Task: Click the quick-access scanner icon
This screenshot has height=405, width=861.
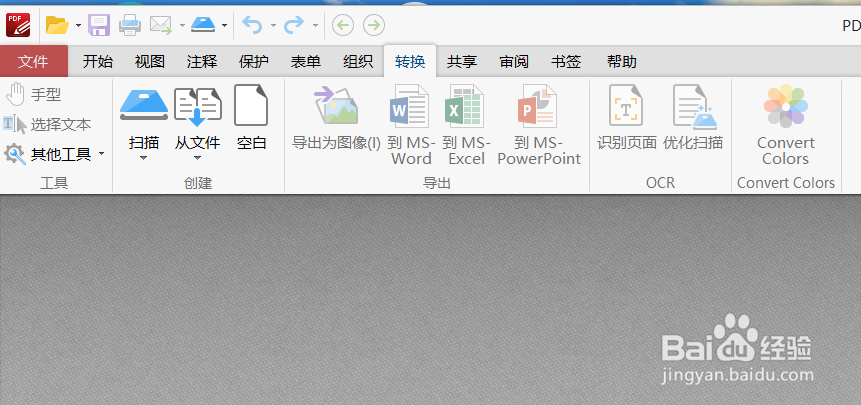Action: coord(203,25)
